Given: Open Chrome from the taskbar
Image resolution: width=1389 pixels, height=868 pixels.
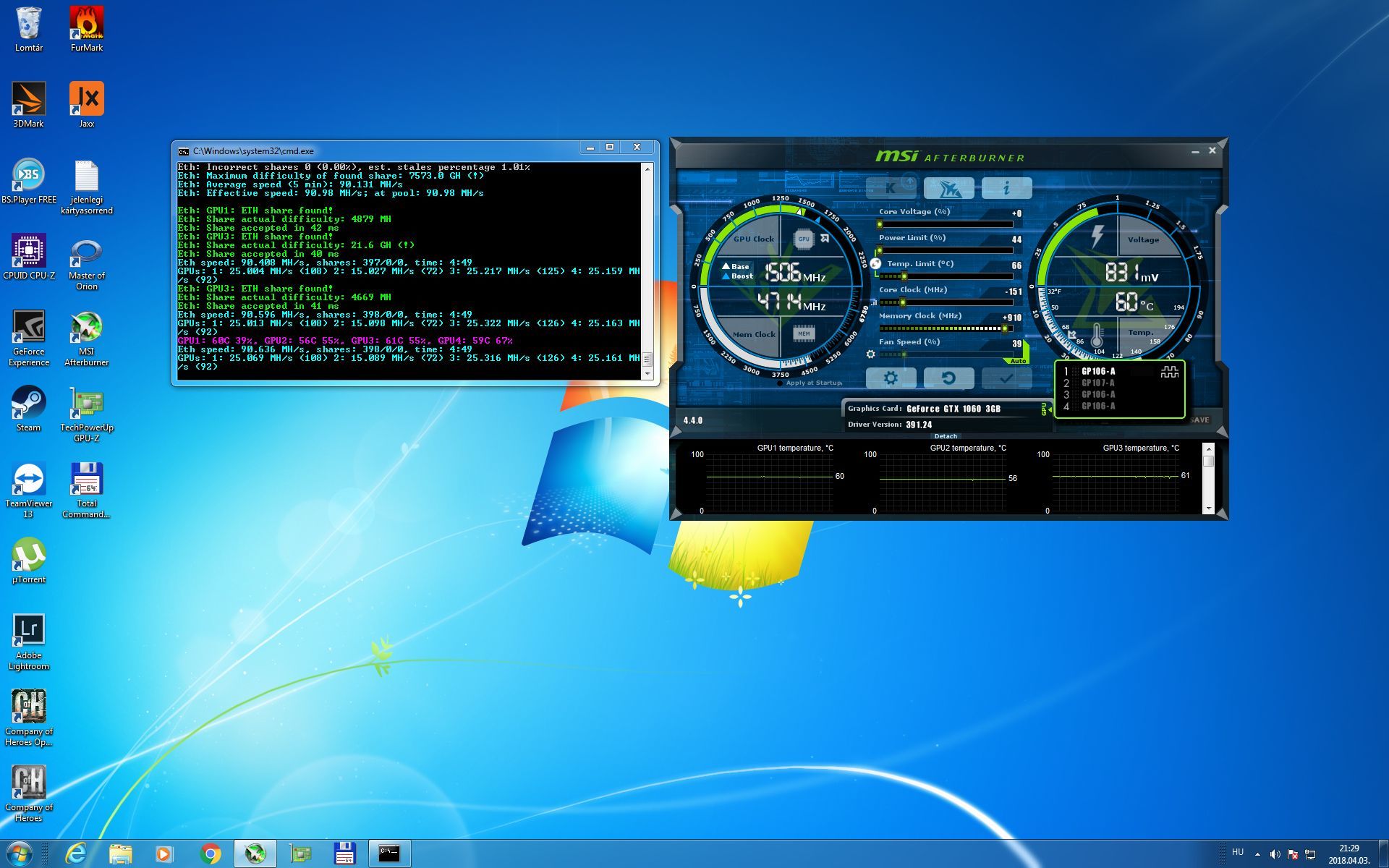Looking at the screenshot, I should tap(210, 854).
